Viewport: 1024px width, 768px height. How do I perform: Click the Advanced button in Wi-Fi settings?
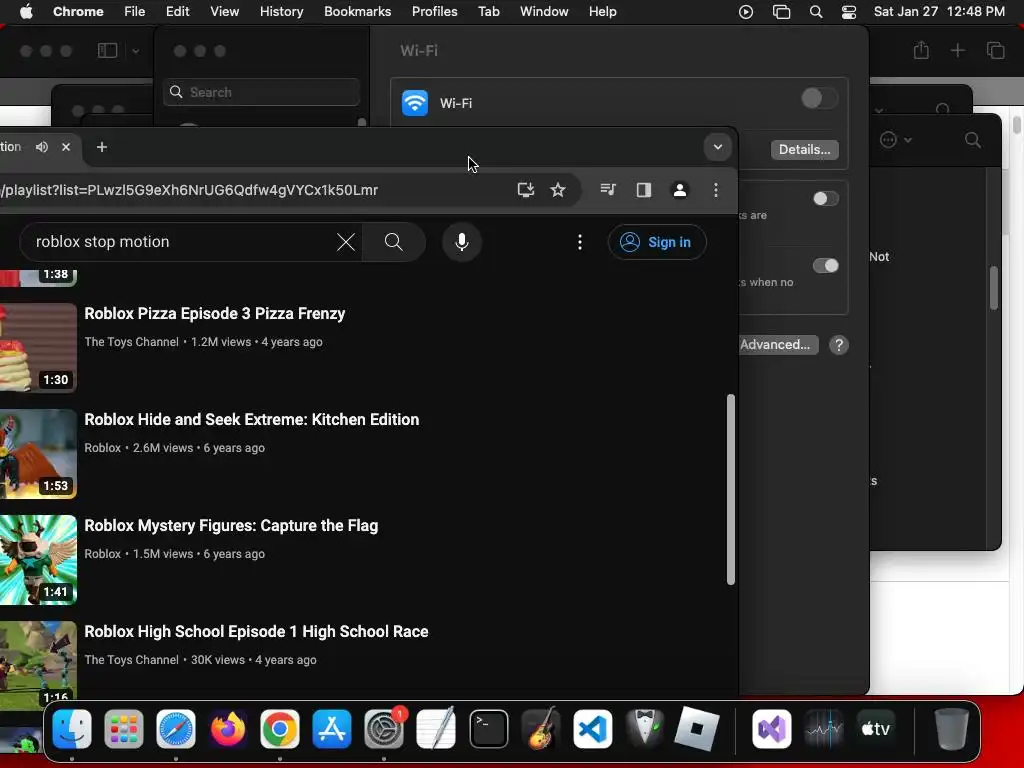[x=778, y=345]
